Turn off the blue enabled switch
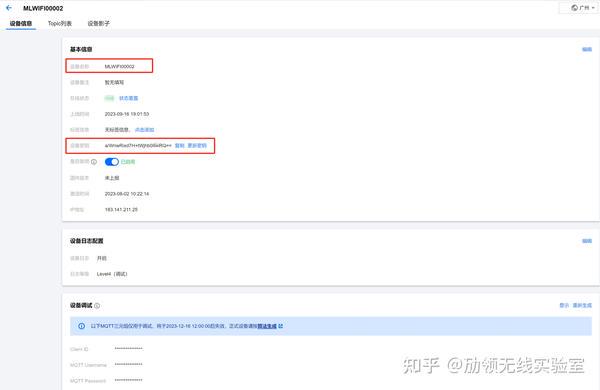Screen dimensions: 600x390 112,162
